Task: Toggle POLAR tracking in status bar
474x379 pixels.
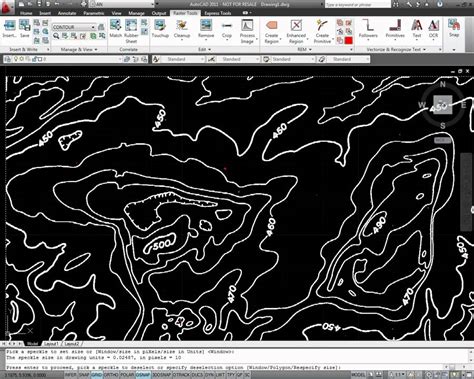Action: pos(126,375)
